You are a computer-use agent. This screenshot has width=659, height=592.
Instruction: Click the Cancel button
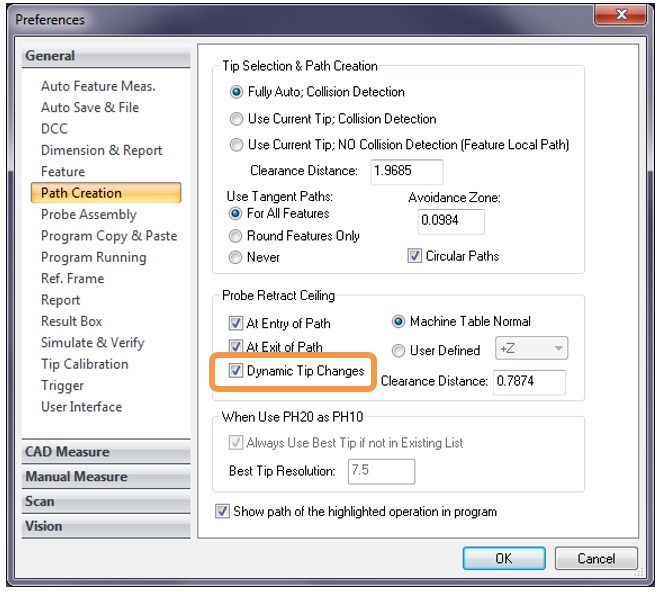(596, 558)
